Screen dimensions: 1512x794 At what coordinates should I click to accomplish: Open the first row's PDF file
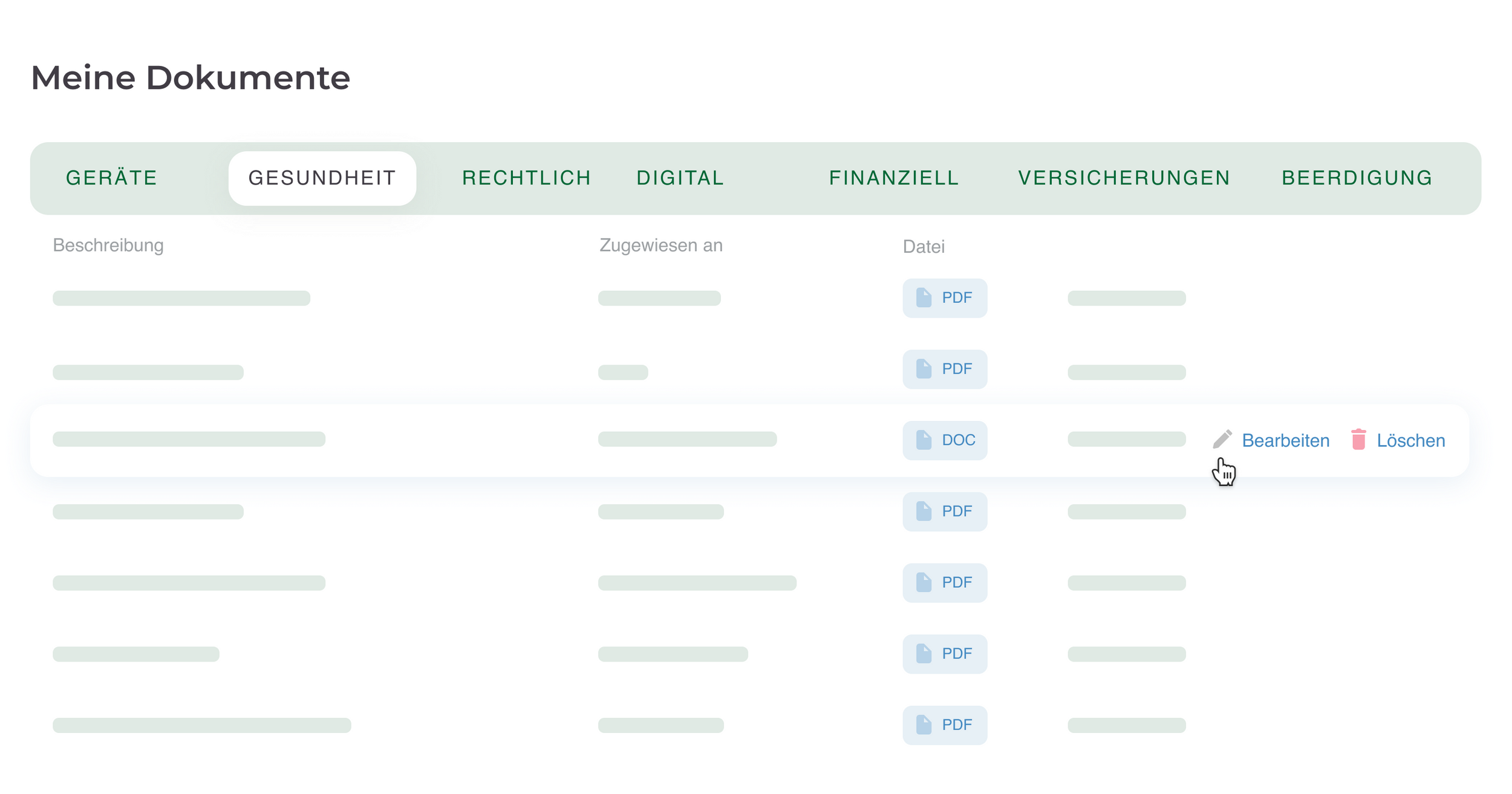point(945,298)
